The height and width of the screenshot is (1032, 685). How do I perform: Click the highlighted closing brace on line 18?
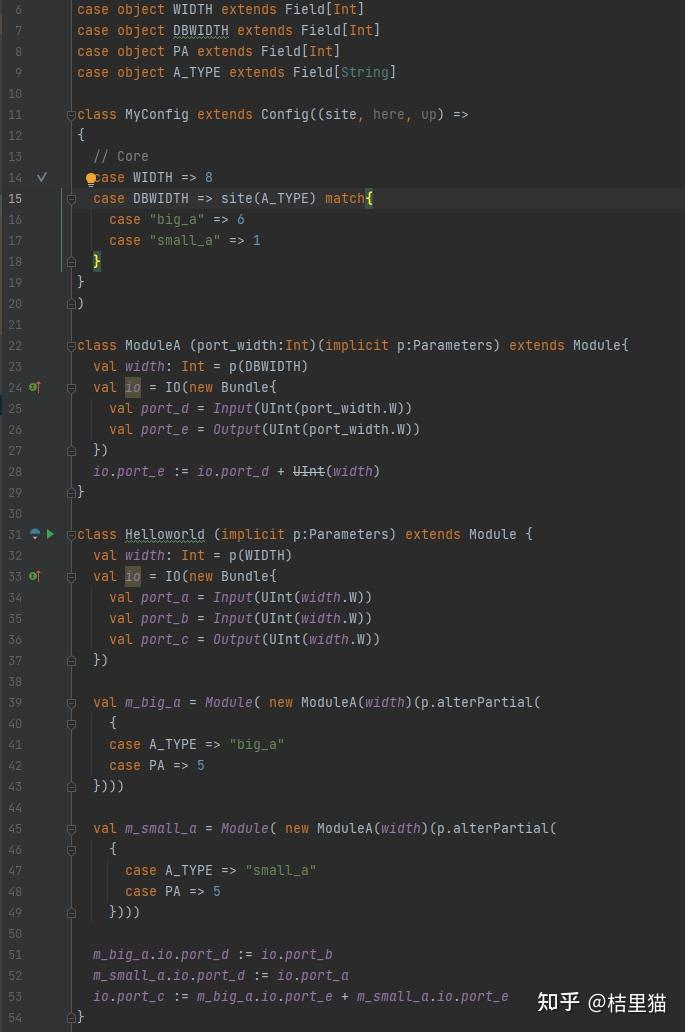(97, 261)
